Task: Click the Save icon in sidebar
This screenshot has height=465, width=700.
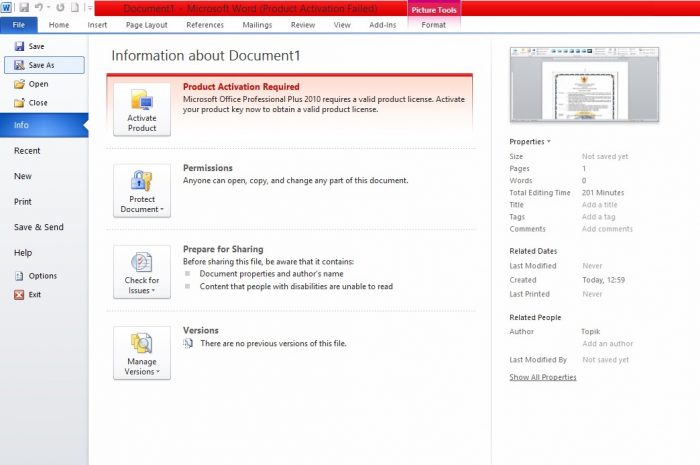Action: tap(19, 46)
